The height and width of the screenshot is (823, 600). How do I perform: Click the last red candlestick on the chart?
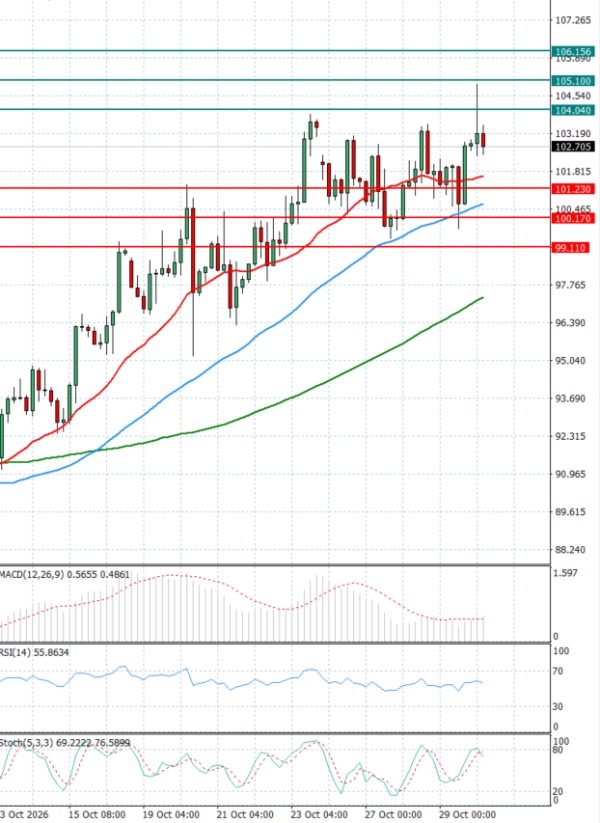pos(483,140)
